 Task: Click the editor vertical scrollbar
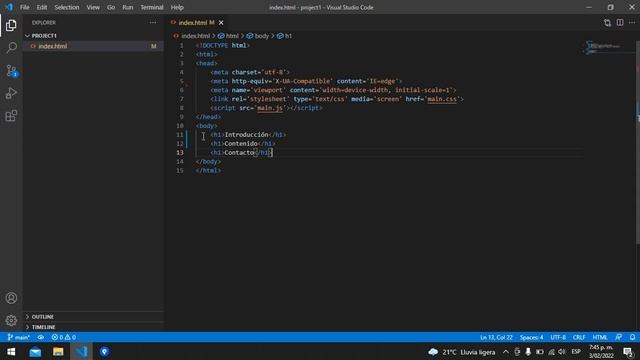pos(638,143)
